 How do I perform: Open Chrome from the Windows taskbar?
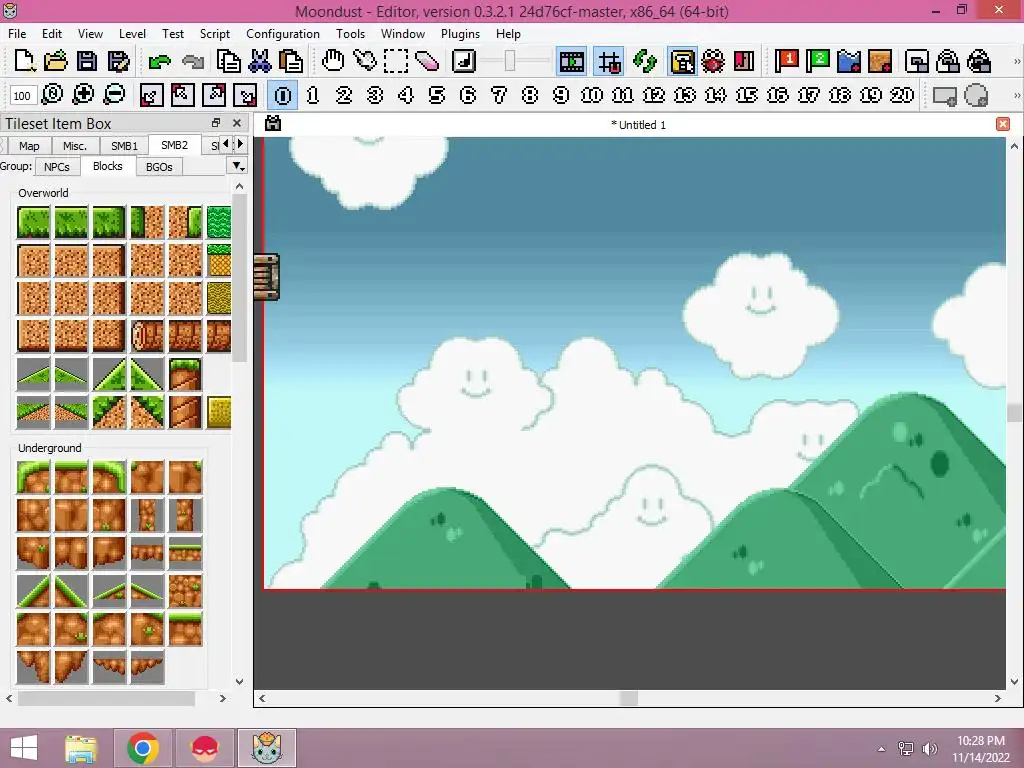pyautogui.click(x=144, y=748)
